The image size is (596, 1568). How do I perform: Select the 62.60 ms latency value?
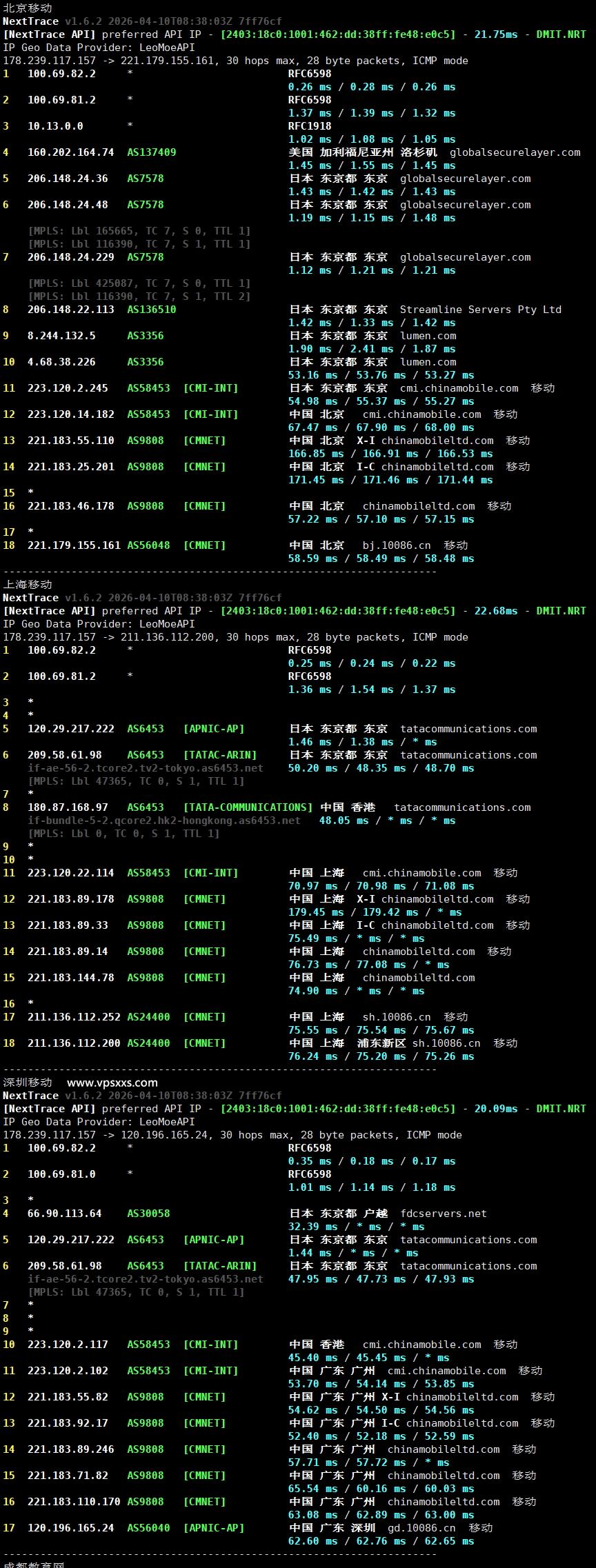click(x=310, y=1541)
